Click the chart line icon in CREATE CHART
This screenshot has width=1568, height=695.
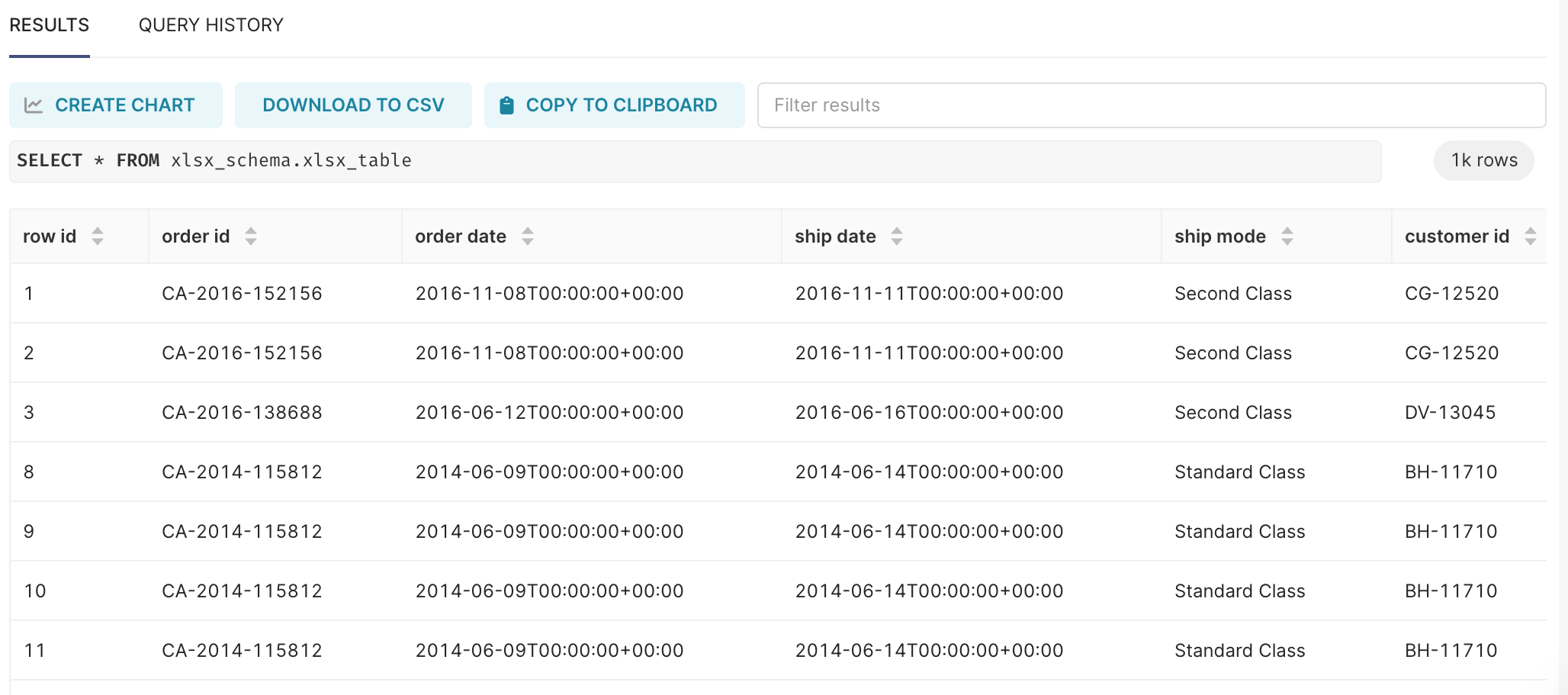(34, 105)
